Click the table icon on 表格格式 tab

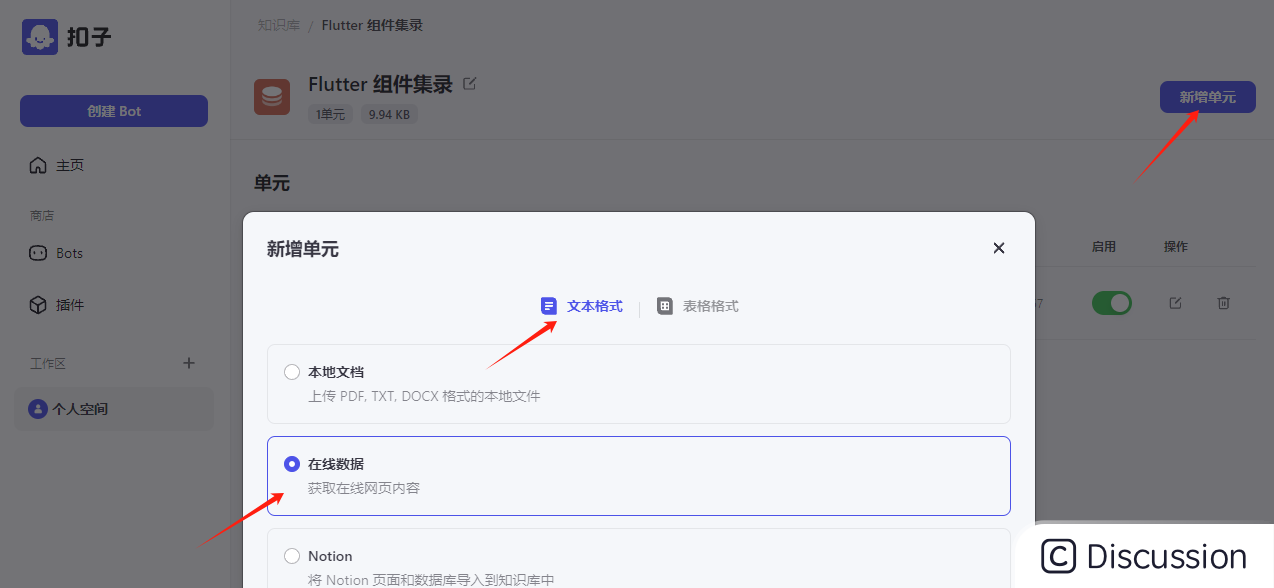[x=665, y=306]
